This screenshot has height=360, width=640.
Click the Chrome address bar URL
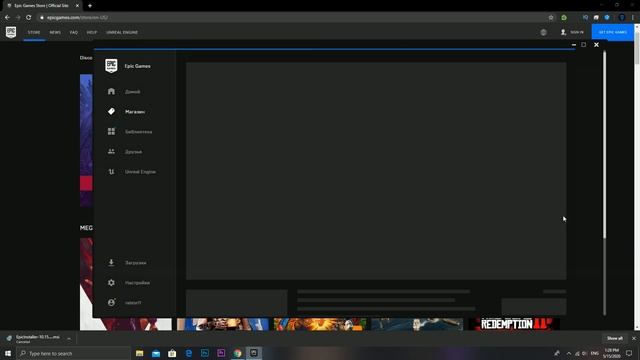(78, 18)
